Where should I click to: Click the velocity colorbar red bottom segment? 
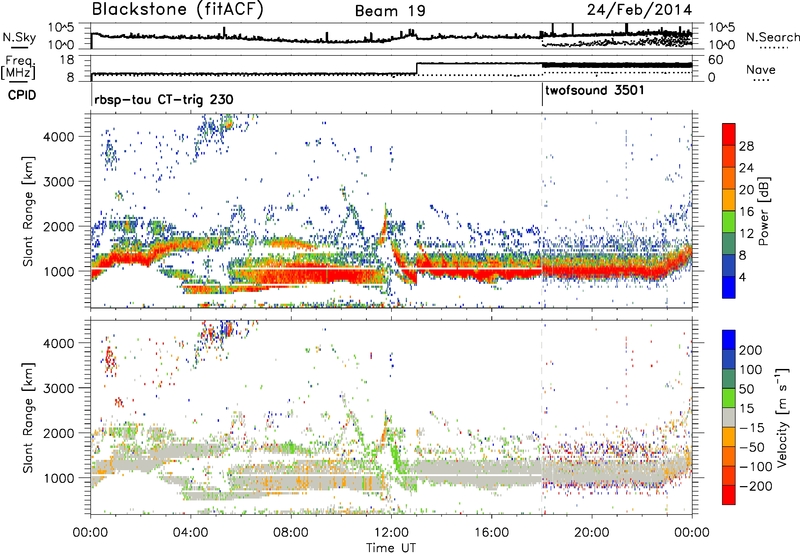(729, 495)
